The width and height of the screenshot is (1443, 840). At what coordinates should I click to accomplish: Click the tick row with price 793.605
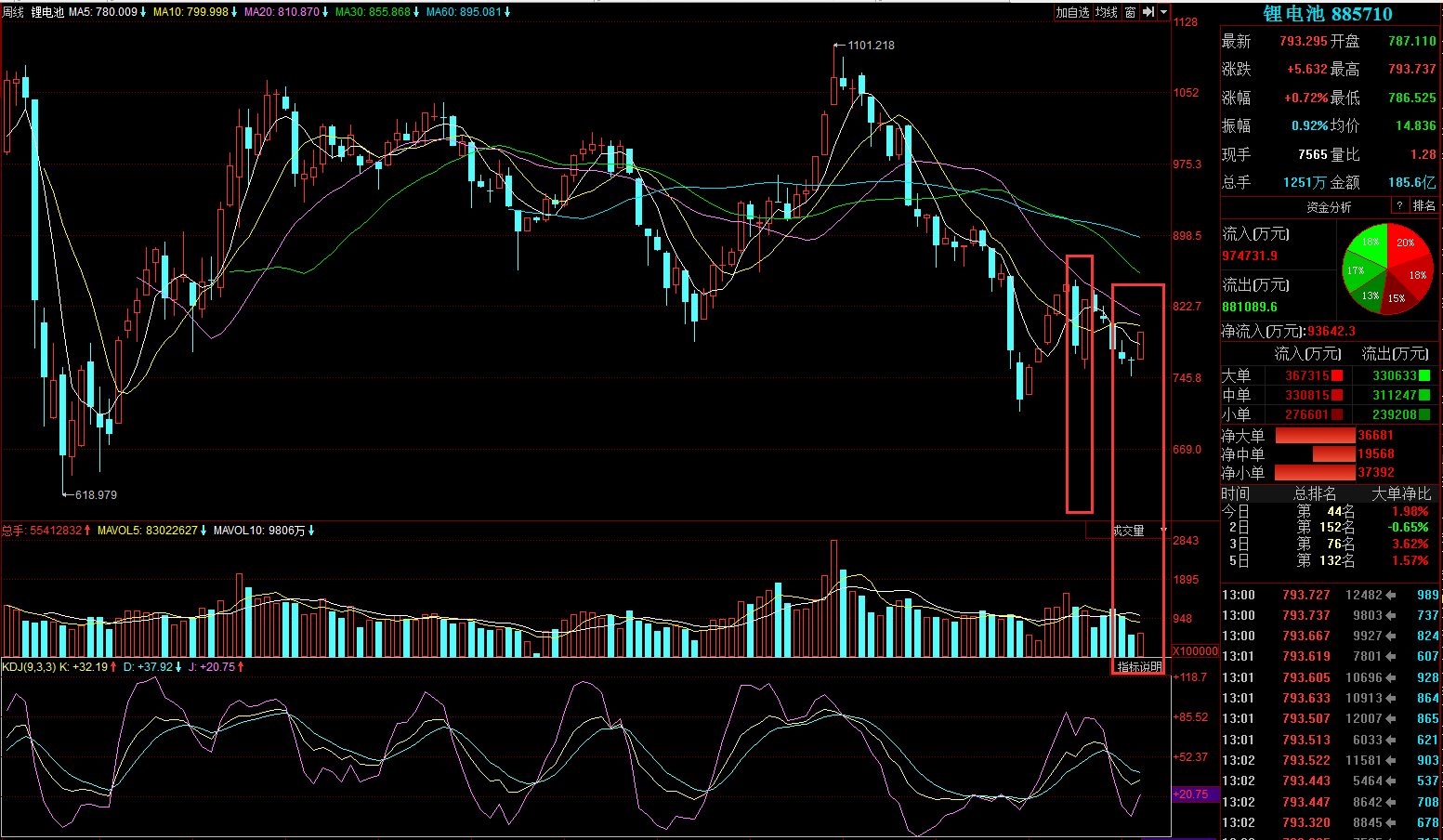[1331, 677]
